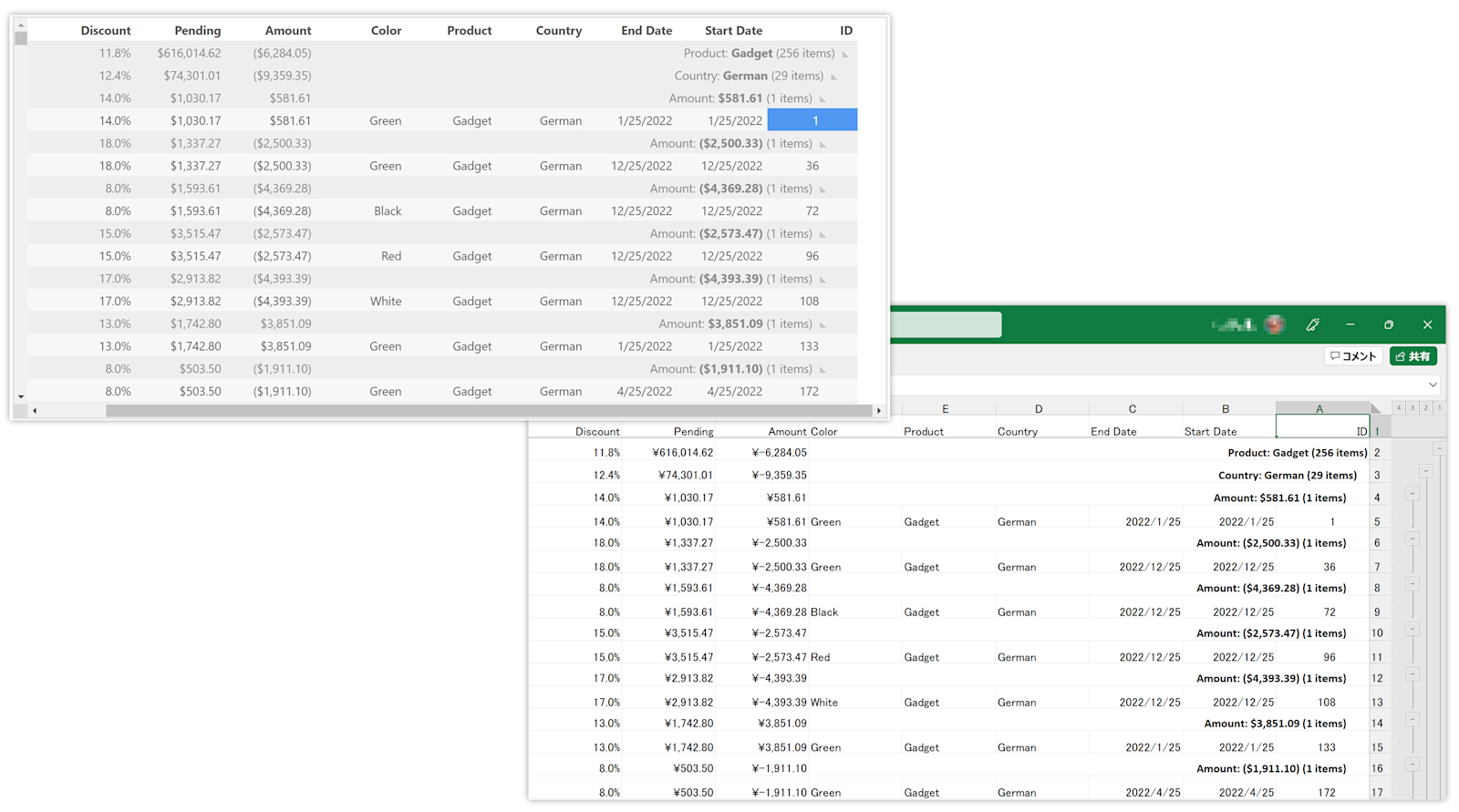This screenshot has width=1459, height=812.
Task: Open the Excel コメント (Comments) button
Action: (x=1353, y=356)
